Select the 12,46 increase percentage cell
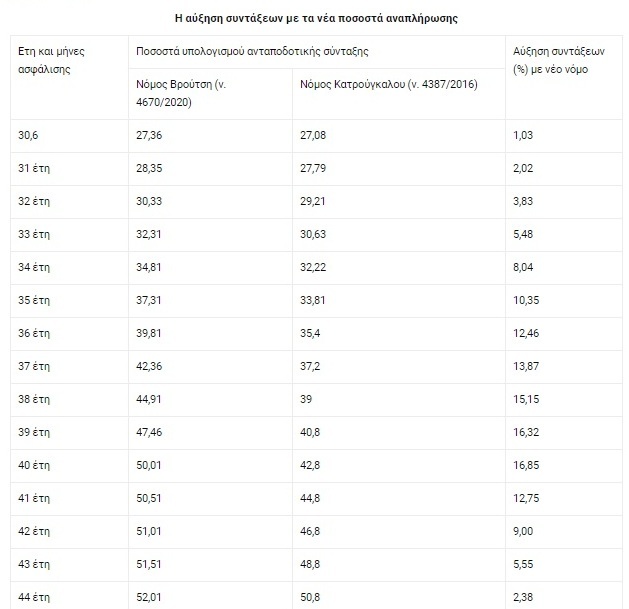 [527, 333]
